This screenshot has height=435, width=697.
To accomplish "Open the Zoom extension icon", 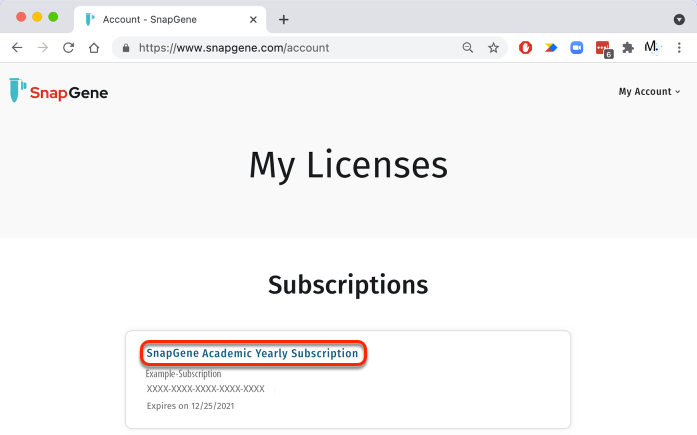I will click(577, 47).
